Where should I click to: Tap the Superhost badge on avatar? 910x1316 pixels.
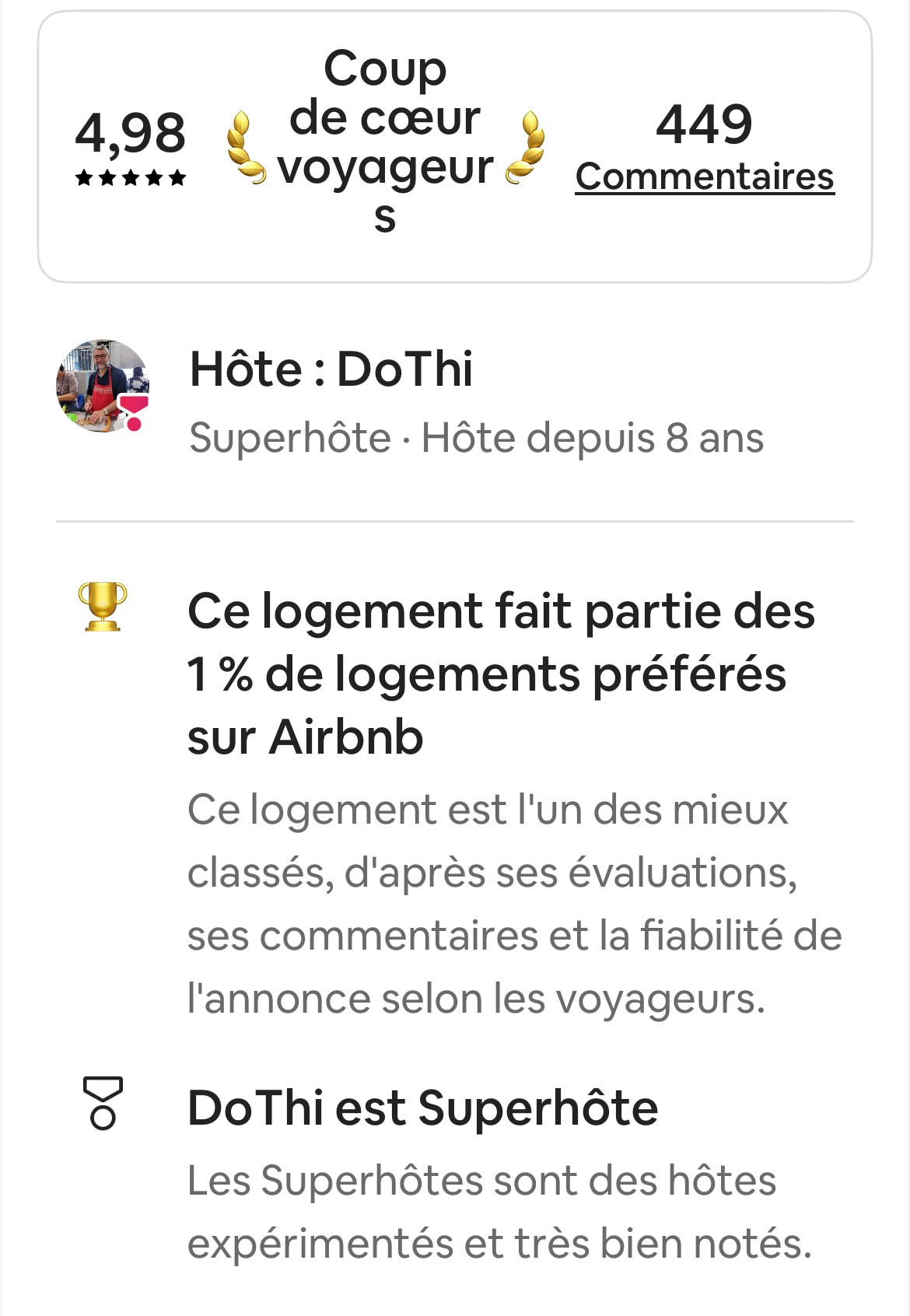tap(133, 412)
